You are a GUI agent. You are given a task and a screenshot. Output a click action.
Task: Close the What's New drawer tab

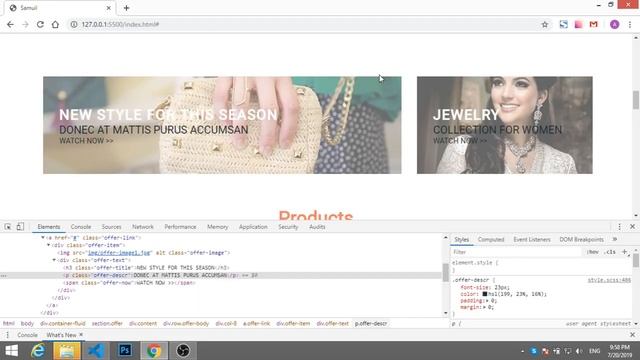click(81, 335)
